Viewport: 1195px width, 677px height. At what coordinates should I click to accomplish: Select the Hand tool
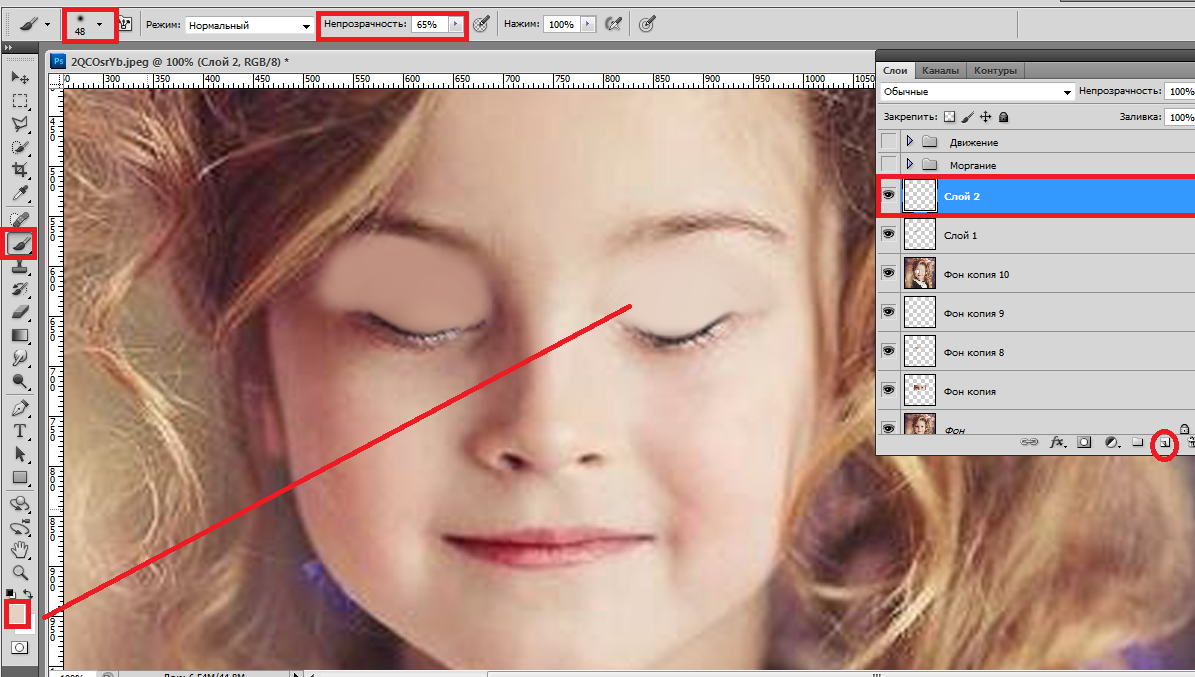20,550
